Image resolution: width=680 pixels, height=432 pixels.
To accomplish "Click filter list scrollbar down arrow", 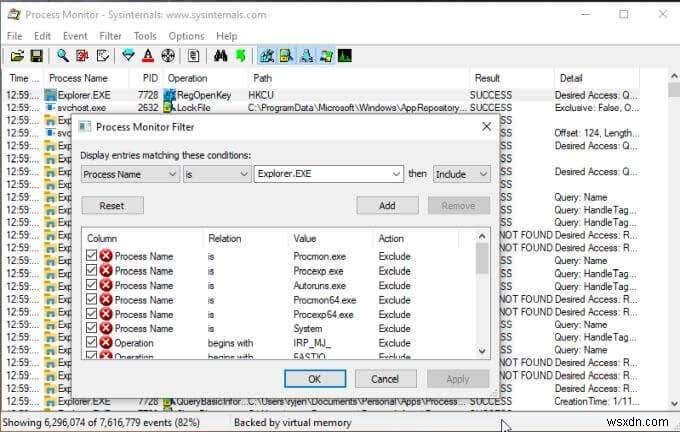I will pyautogui.click(x=482, y=351).
